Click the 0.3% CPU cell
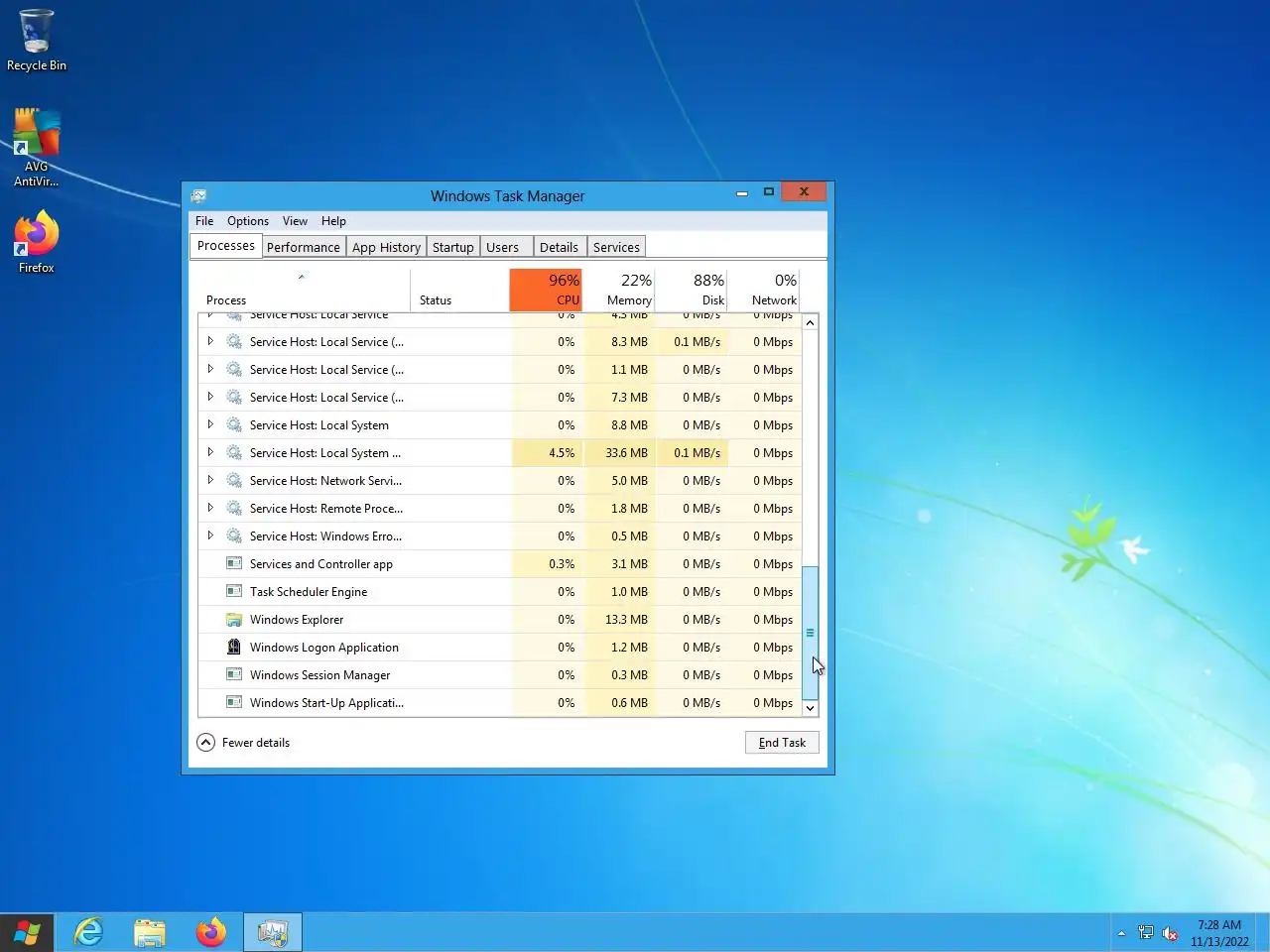The image size is (1270, 952). tap(547, 563)
